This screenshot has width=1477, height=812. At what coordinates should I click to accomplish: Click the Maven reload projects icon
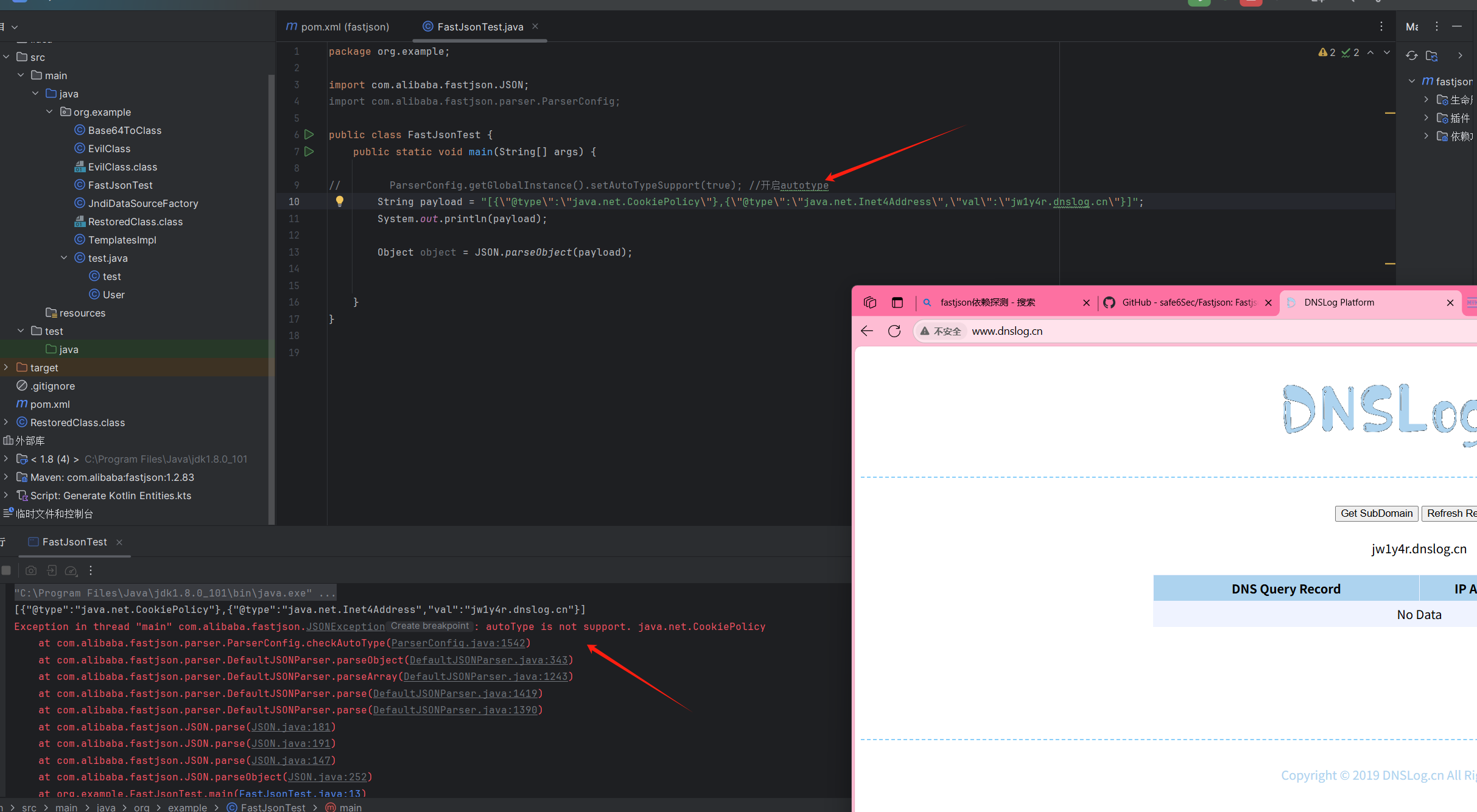coord(1412,55)
